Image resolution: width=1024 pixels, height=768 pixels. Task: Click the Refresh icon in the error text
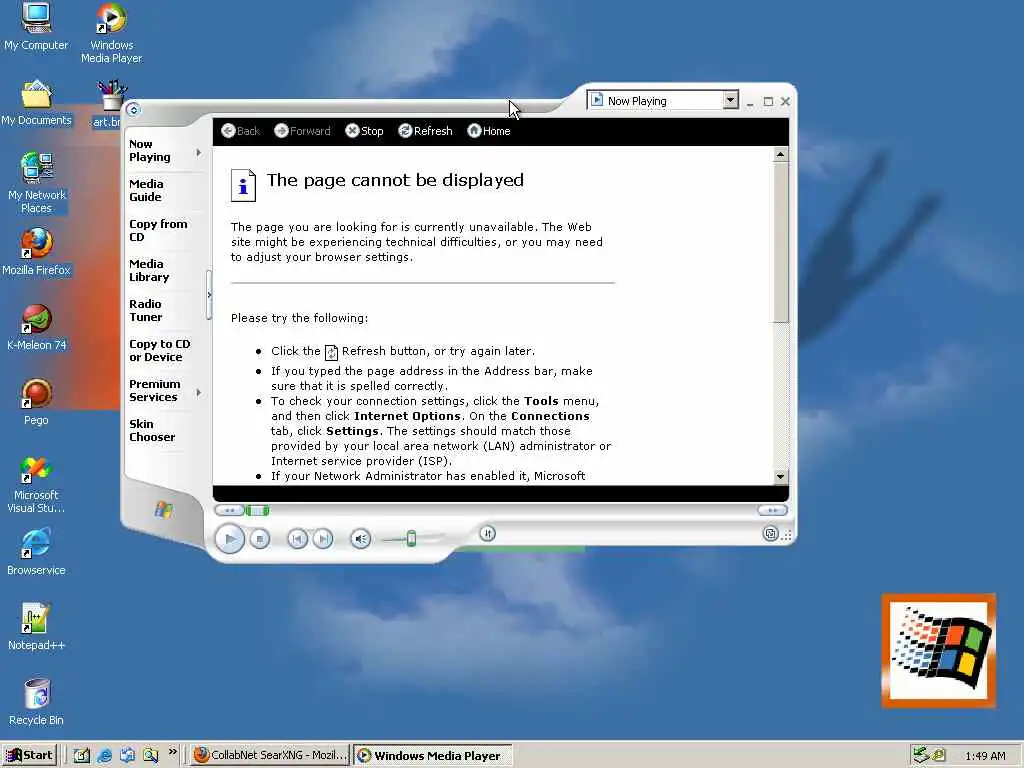[332, 352]
